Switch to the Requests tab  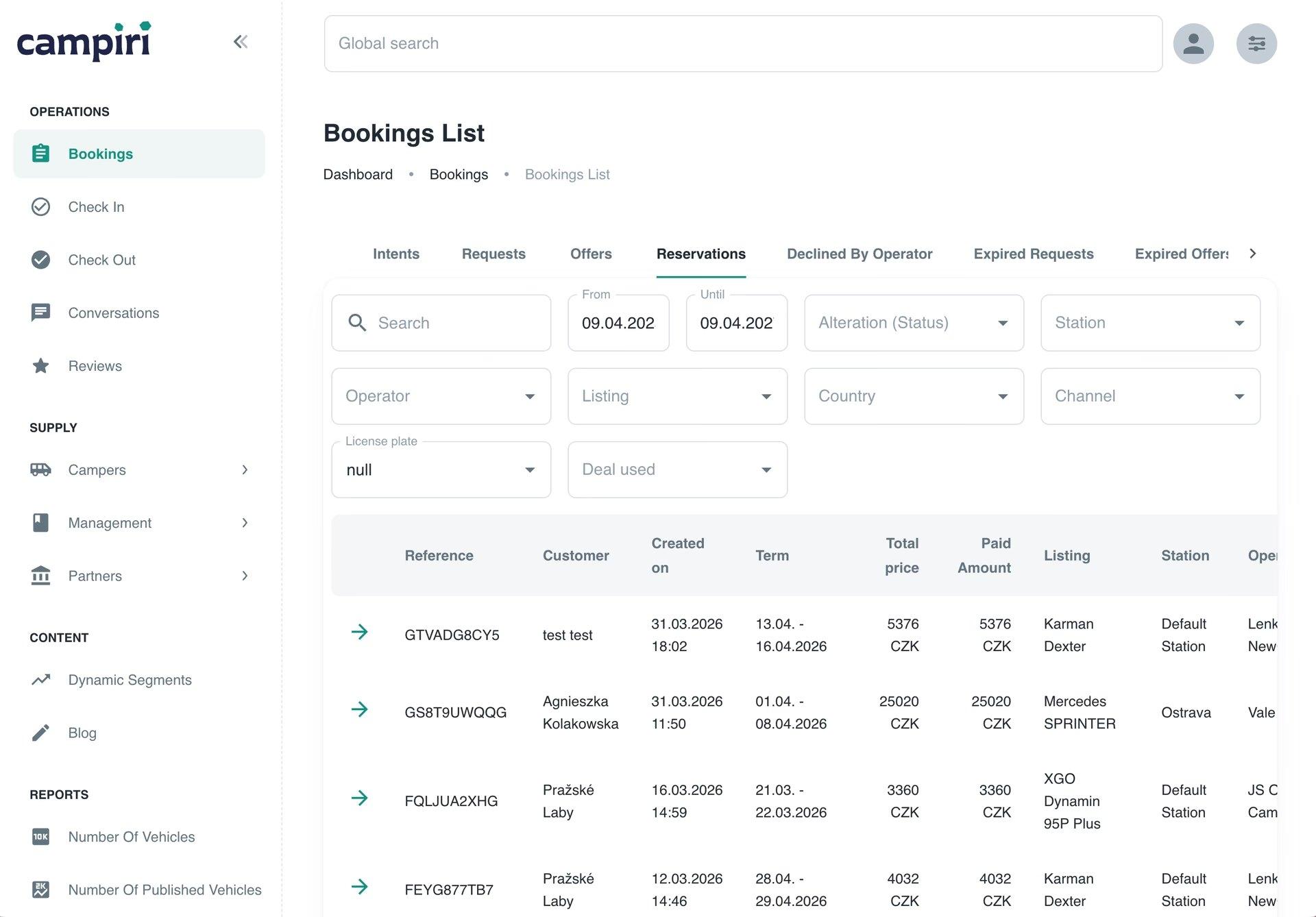point(493,254)
